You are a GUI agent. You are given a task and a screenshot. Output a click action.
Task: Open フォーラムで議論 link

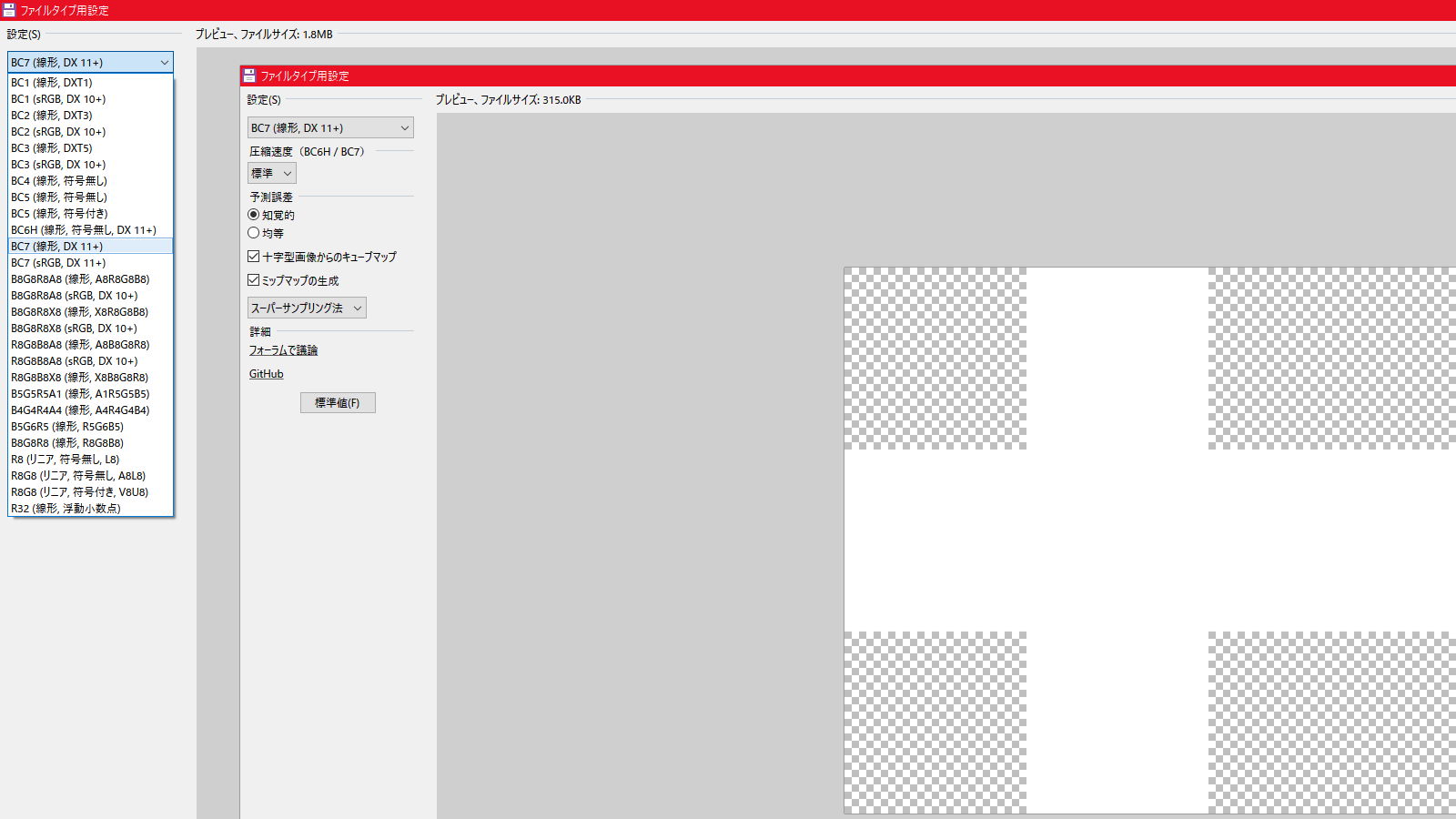click(283, 349)
